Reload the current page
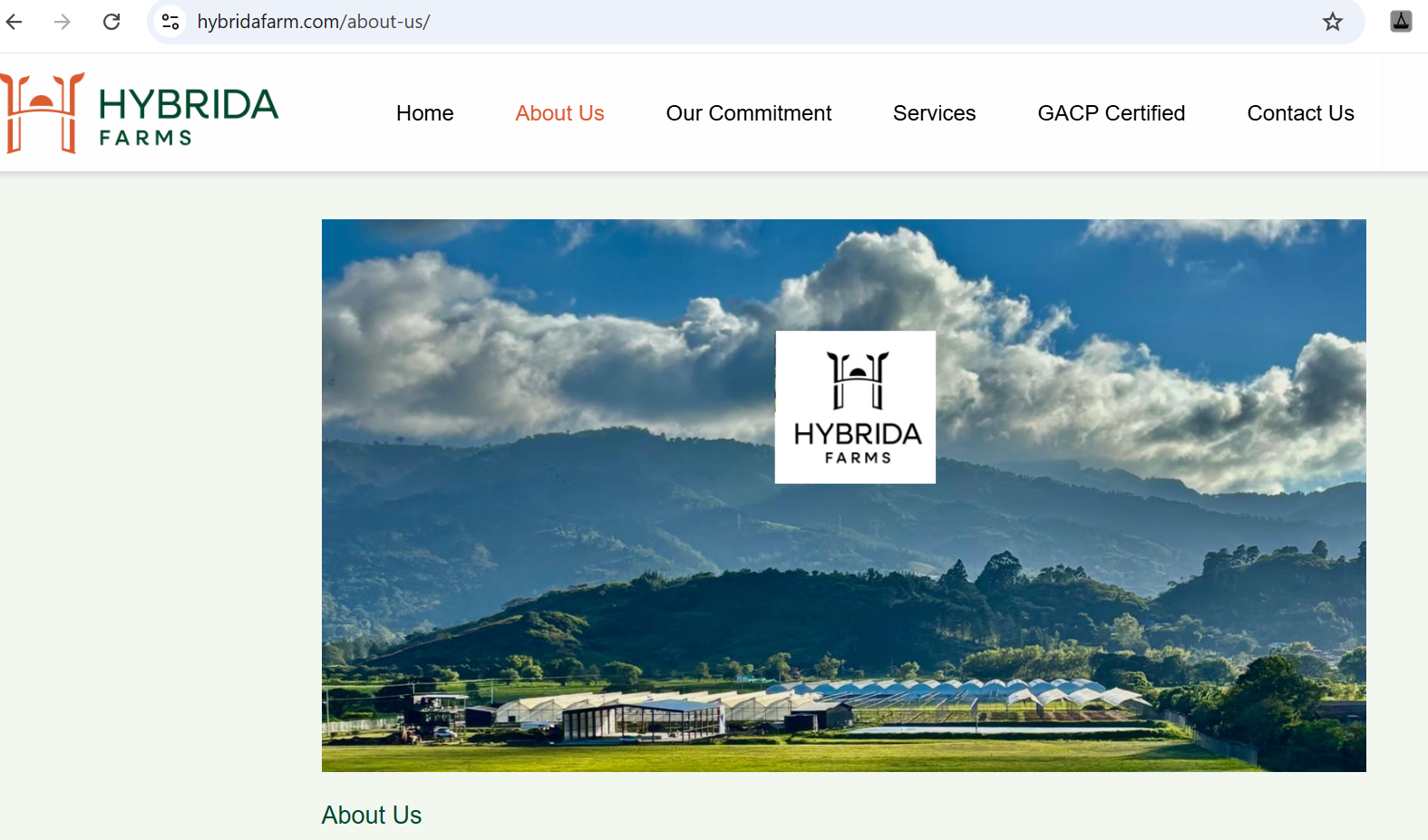1428x840 pixels. 112,22
